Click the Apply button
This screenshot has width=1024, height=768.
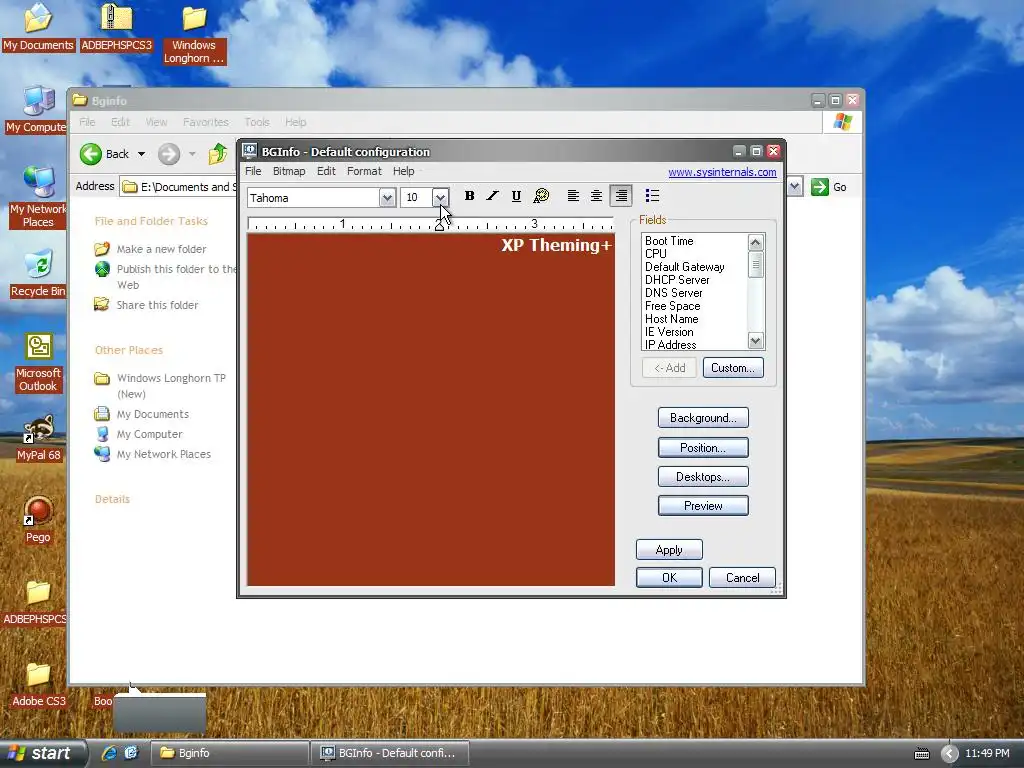pos(669,550)
